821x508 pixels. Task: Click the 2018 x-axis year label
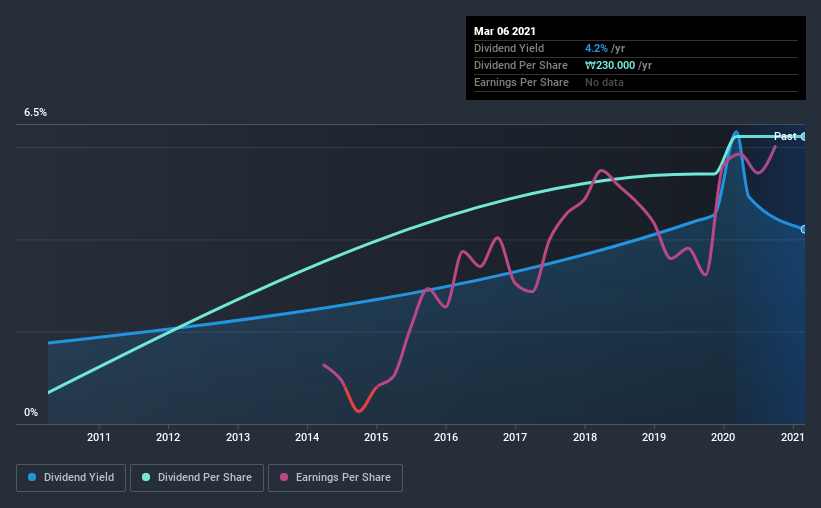(584, 437)
